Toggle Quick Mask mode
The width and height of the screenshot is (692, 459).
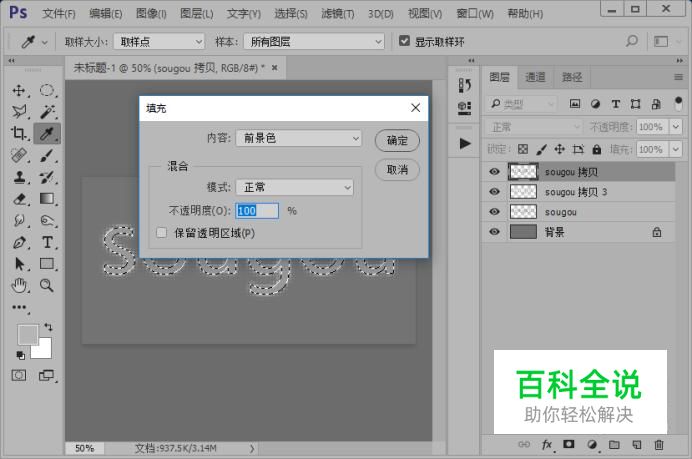coord(19,375)
